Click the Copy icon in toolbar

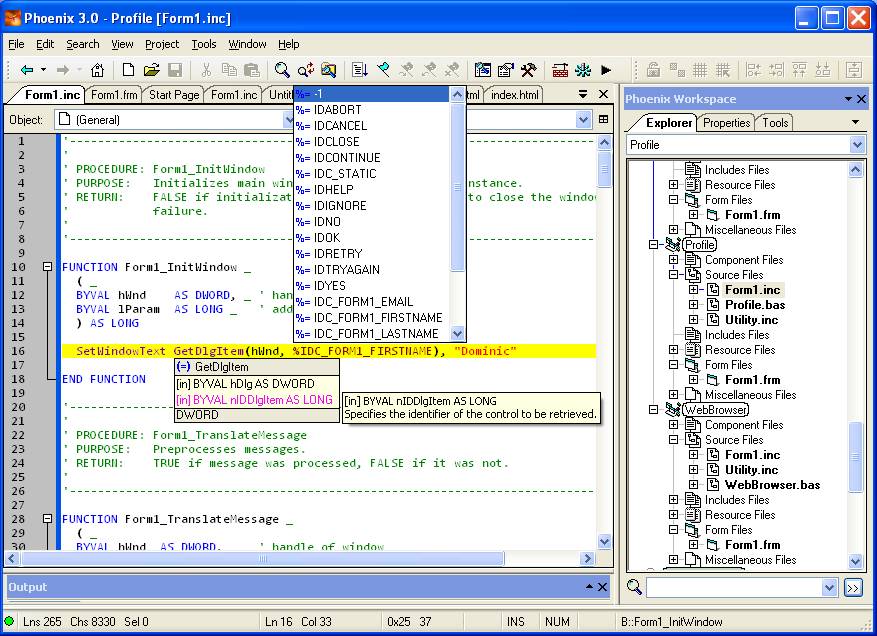point(229,70)
